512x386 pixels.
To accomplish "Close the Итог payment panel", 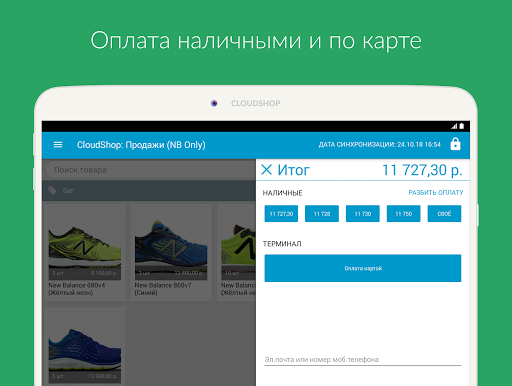I will tap(267, 170).
